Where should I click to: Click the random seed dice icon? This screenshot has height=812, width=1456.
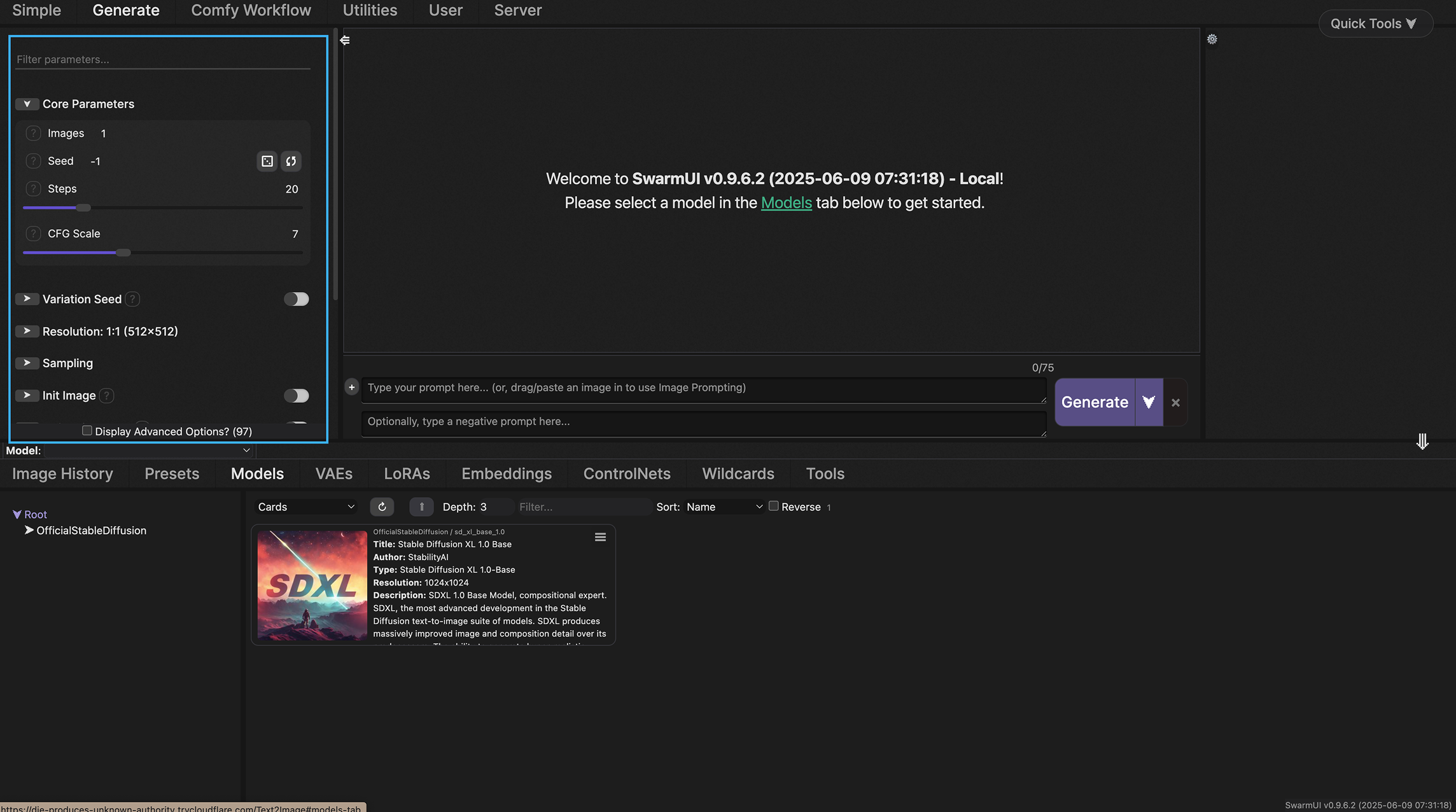click(x=267, y=162)
